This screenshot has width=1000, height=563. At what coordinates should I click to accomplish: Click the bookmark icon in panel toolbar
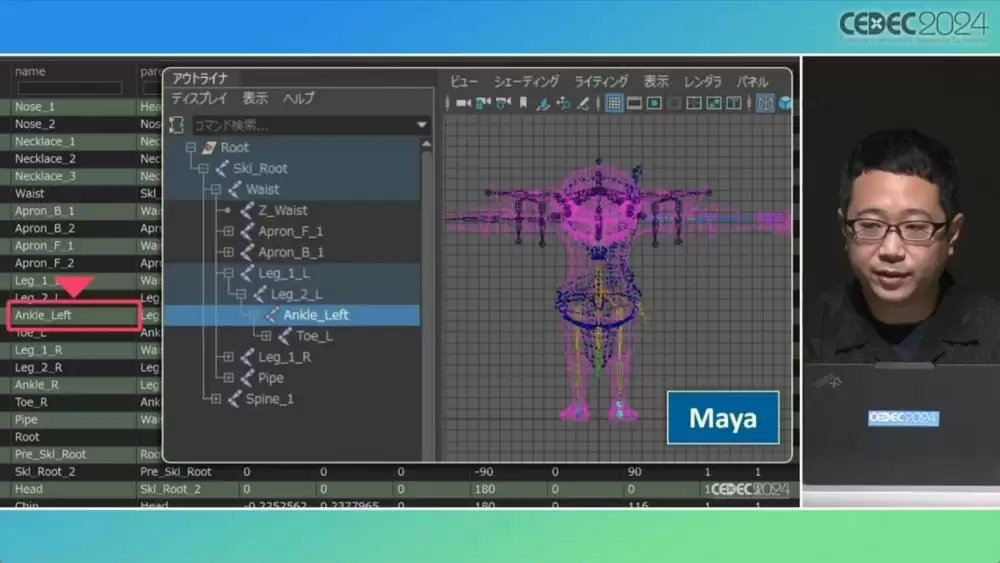point(524,103)
